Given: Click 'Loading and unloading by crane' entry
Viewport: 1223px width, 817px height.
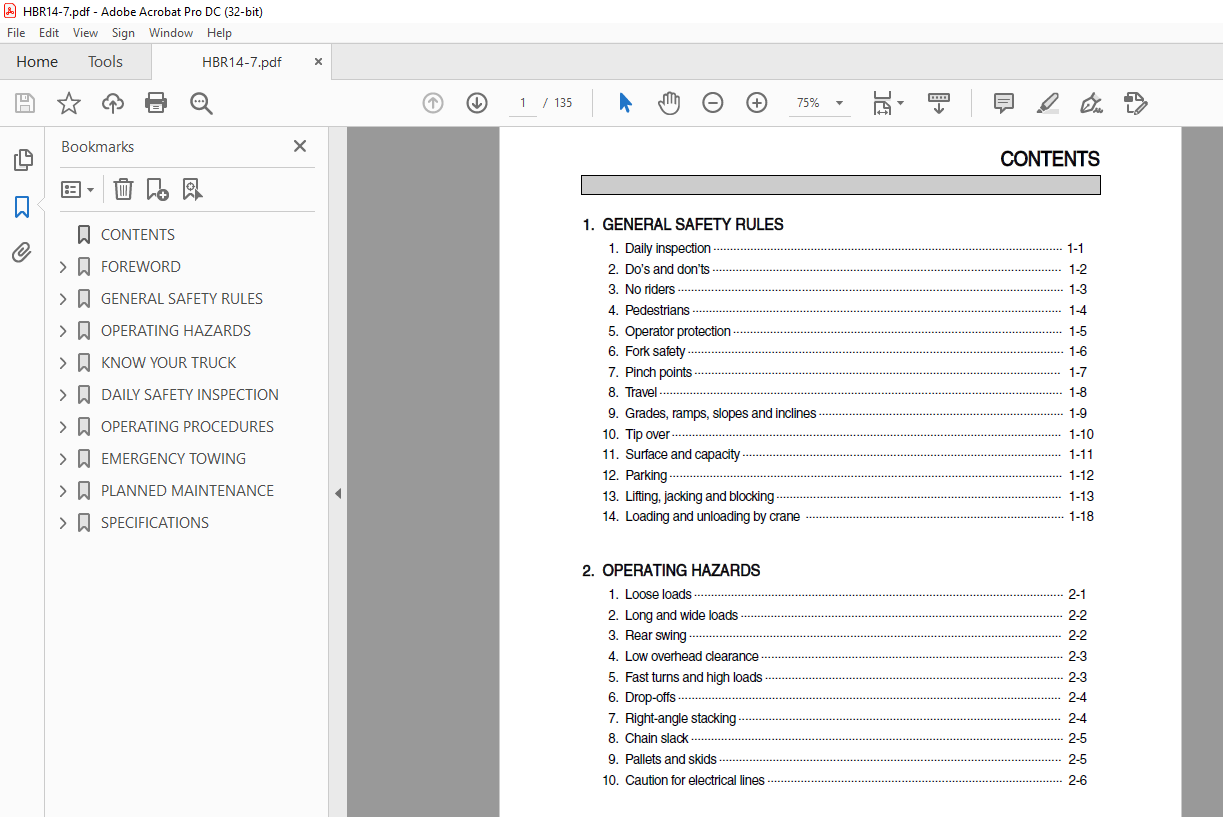Looking at the screenshot, I should click(712, 517).
